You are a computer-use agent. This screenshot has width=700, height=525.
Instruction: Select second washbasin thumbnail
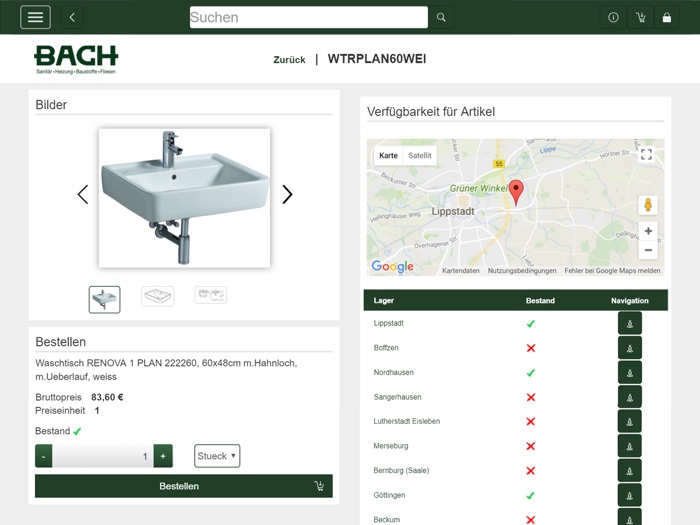[158, 296]
